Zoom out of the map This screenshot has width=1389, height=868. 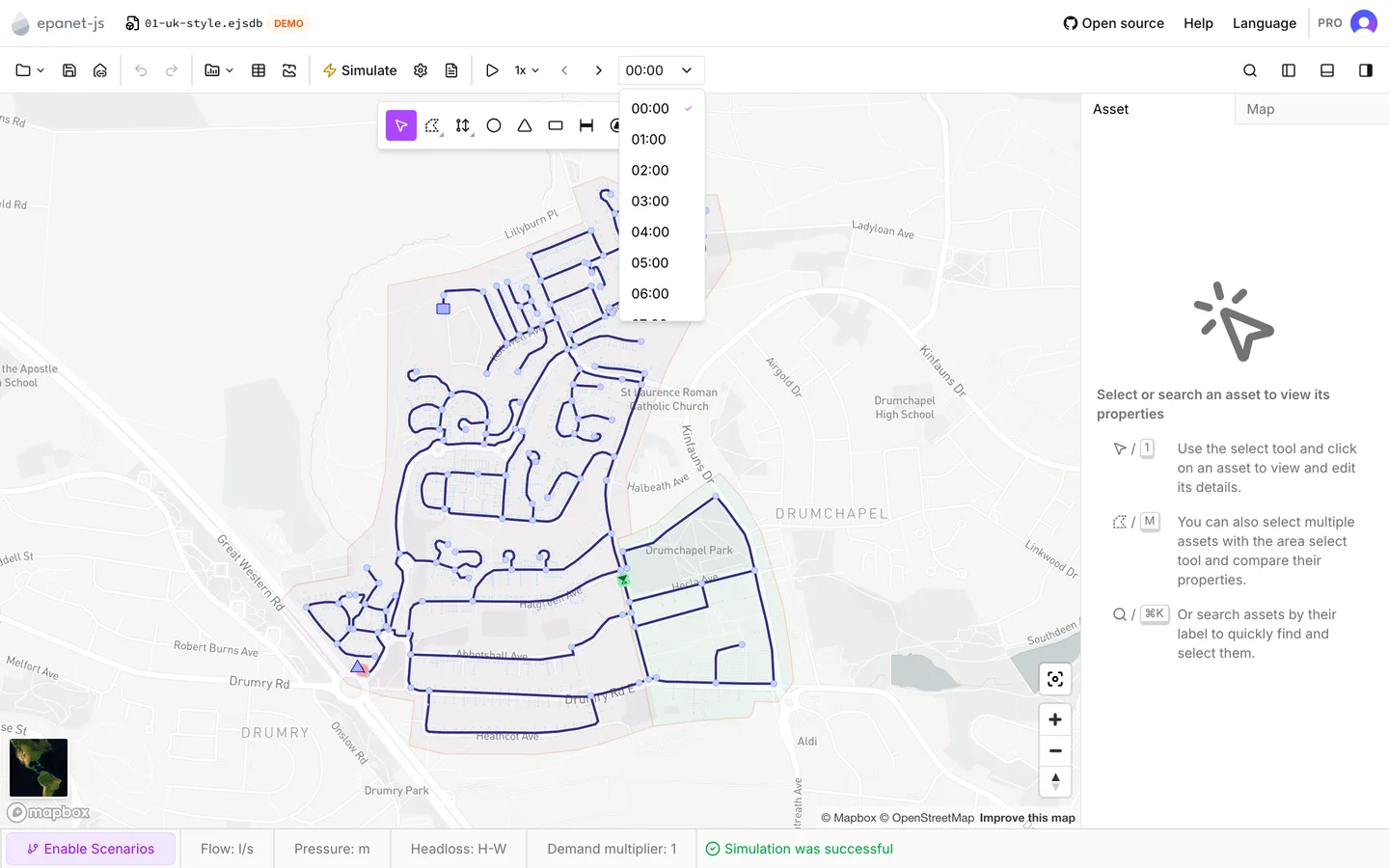[x=1055, y=750]
